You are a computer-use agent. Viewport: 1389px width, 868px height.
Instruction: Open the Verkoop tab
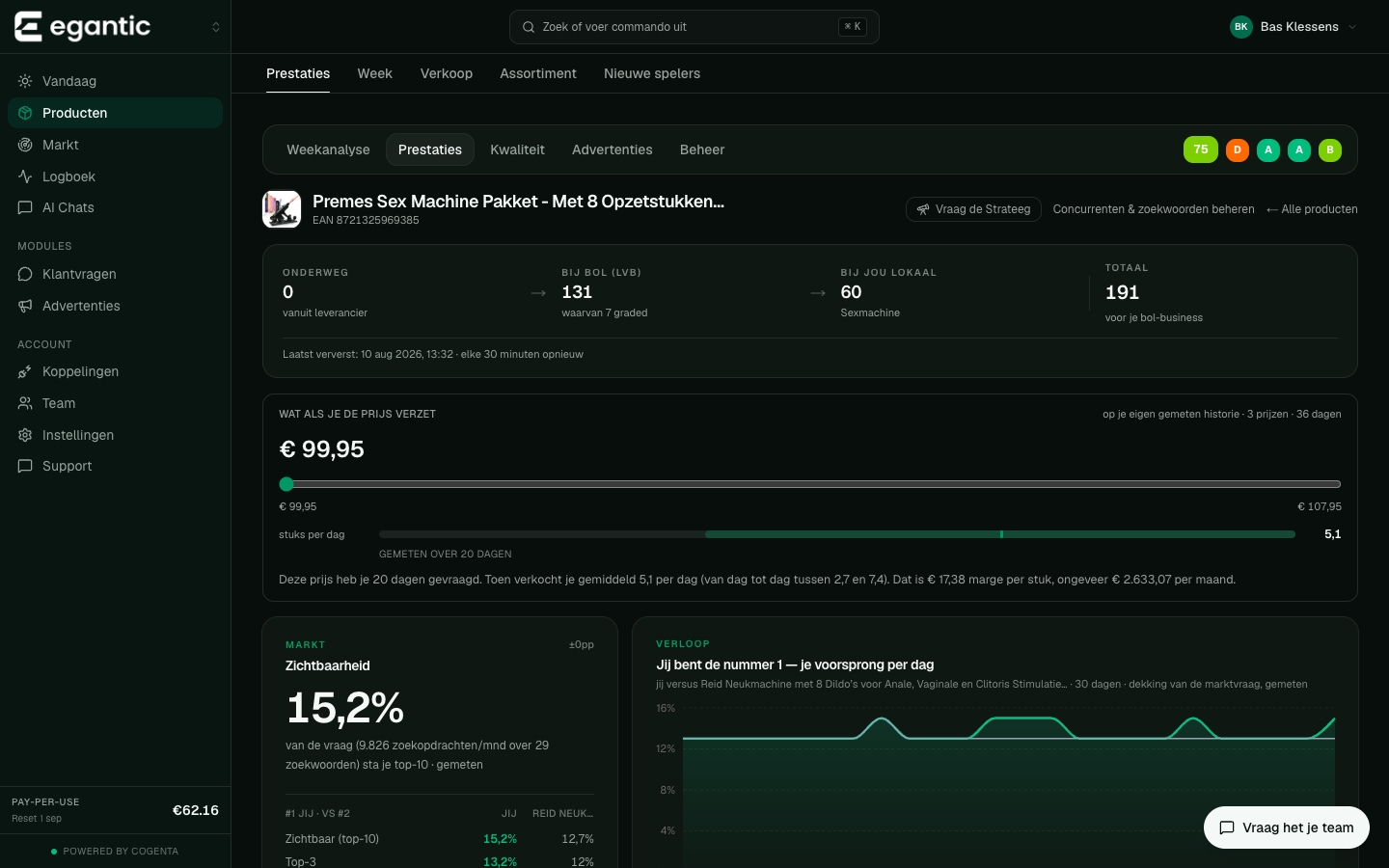pos(447,73)
